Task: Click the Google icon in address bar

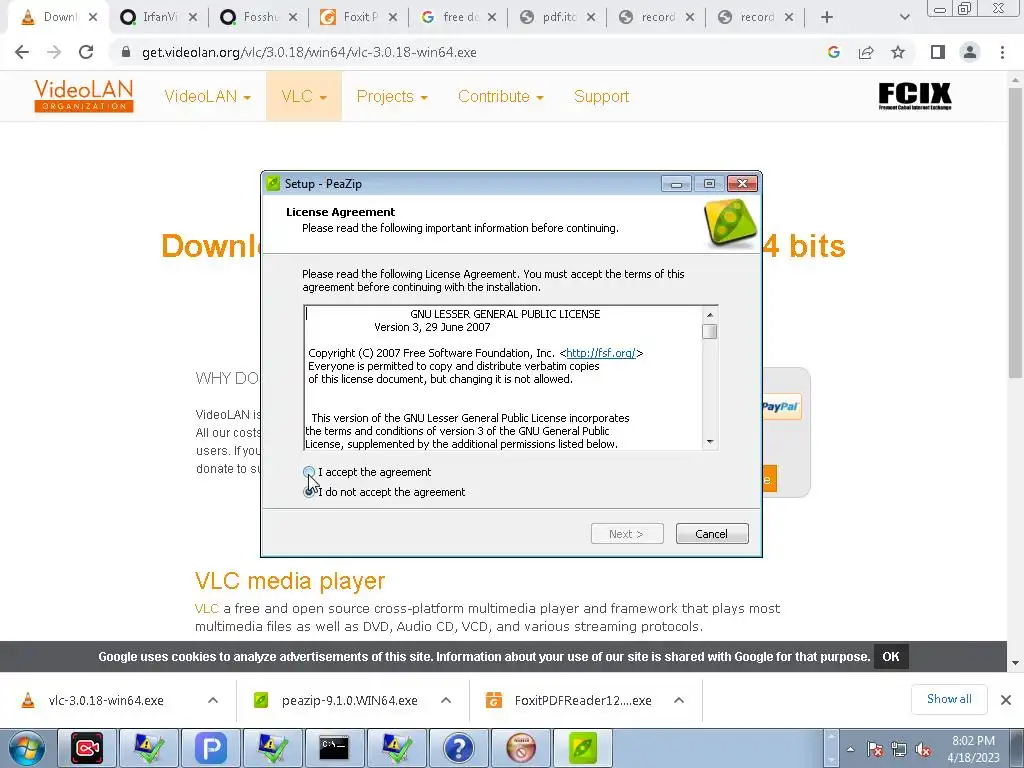Action: point(833,52)
